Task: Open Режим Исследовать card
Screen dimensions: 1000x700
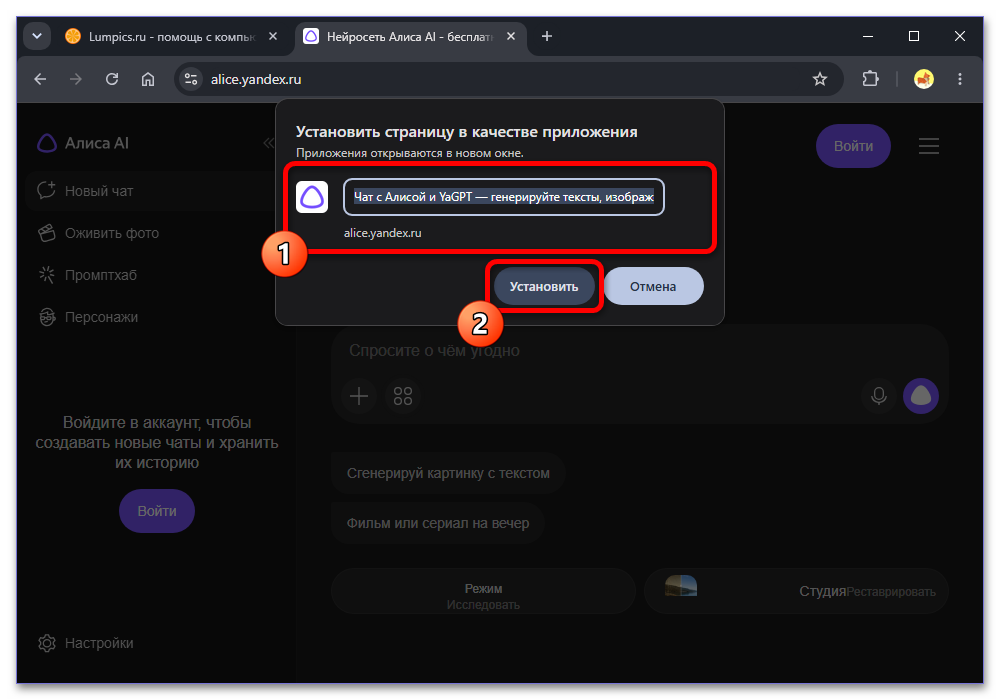Action: (x=483, y=591)
